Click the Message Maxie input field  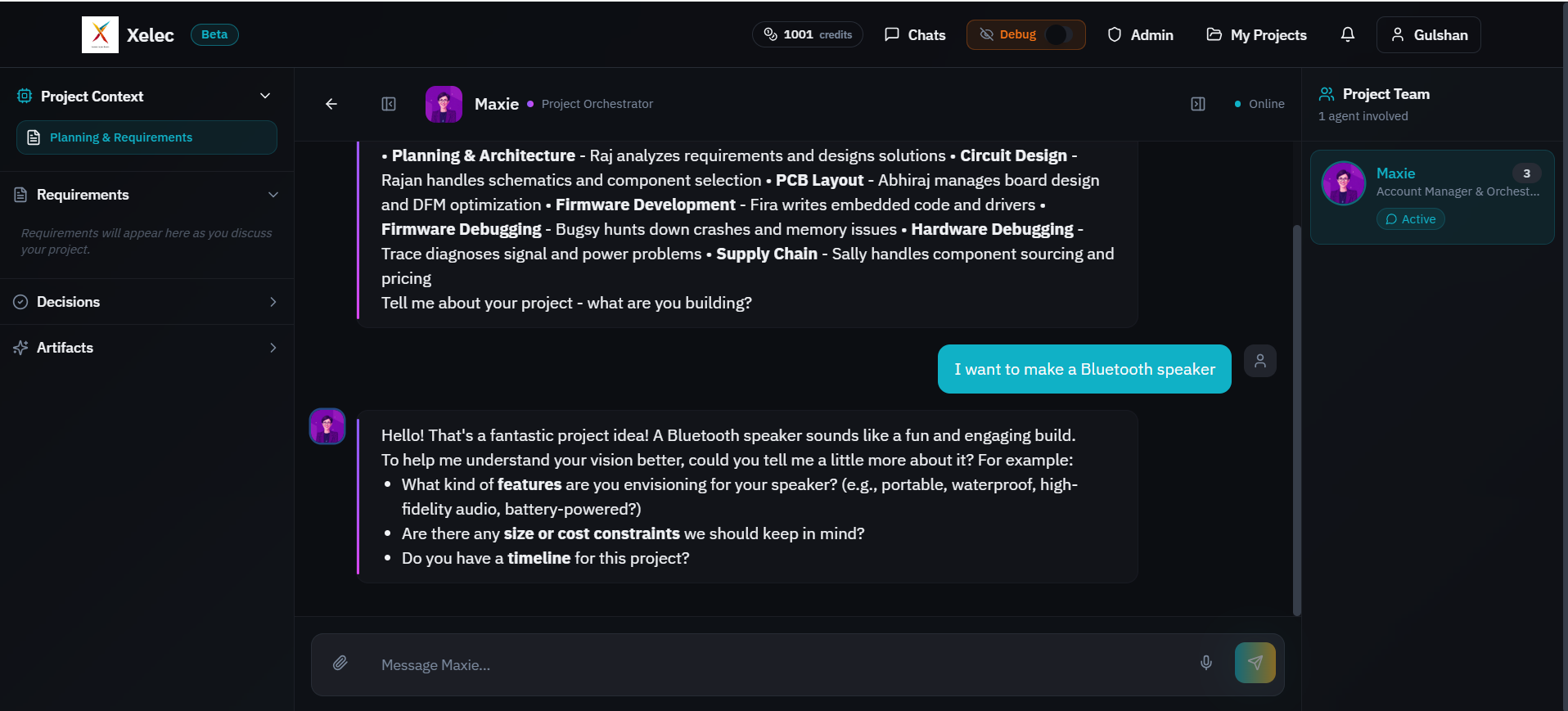[x=737, y=664]
